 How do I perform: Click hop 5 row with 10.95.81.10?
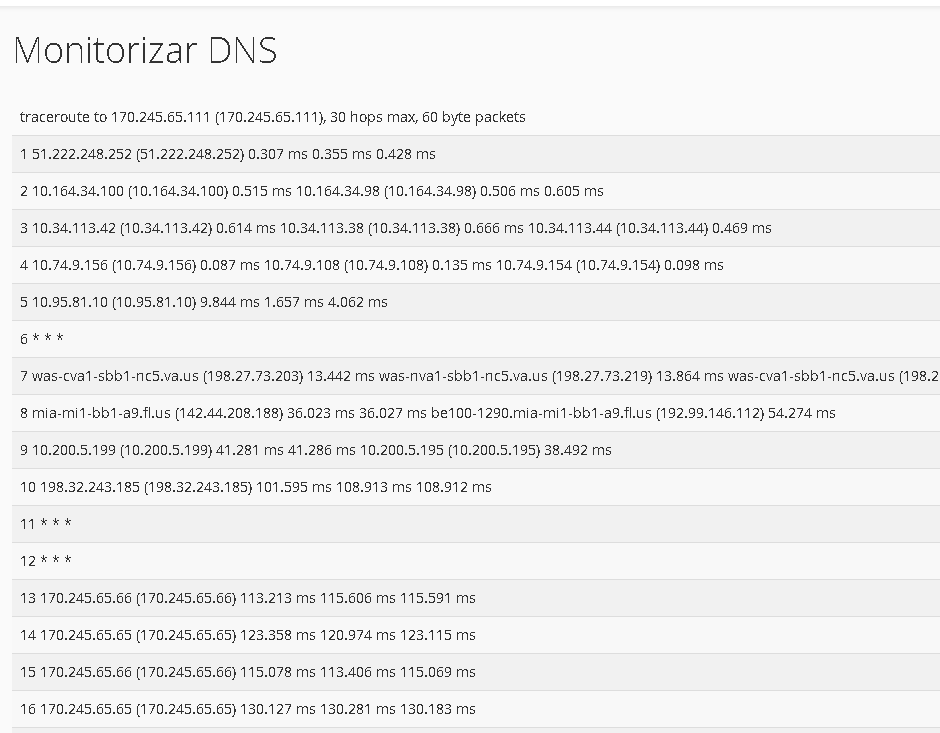pyautogui.click(x=476, y=302)
